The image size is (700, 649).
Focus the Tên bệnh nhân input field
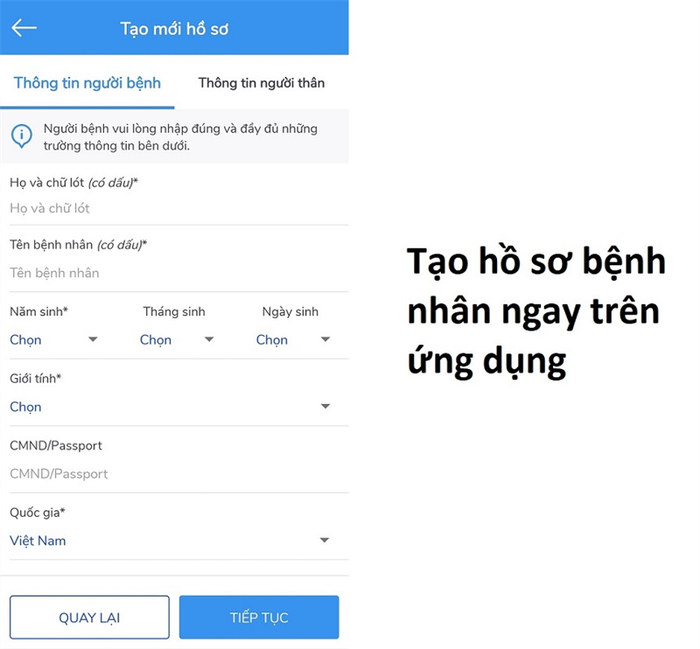tap(179, 273)
